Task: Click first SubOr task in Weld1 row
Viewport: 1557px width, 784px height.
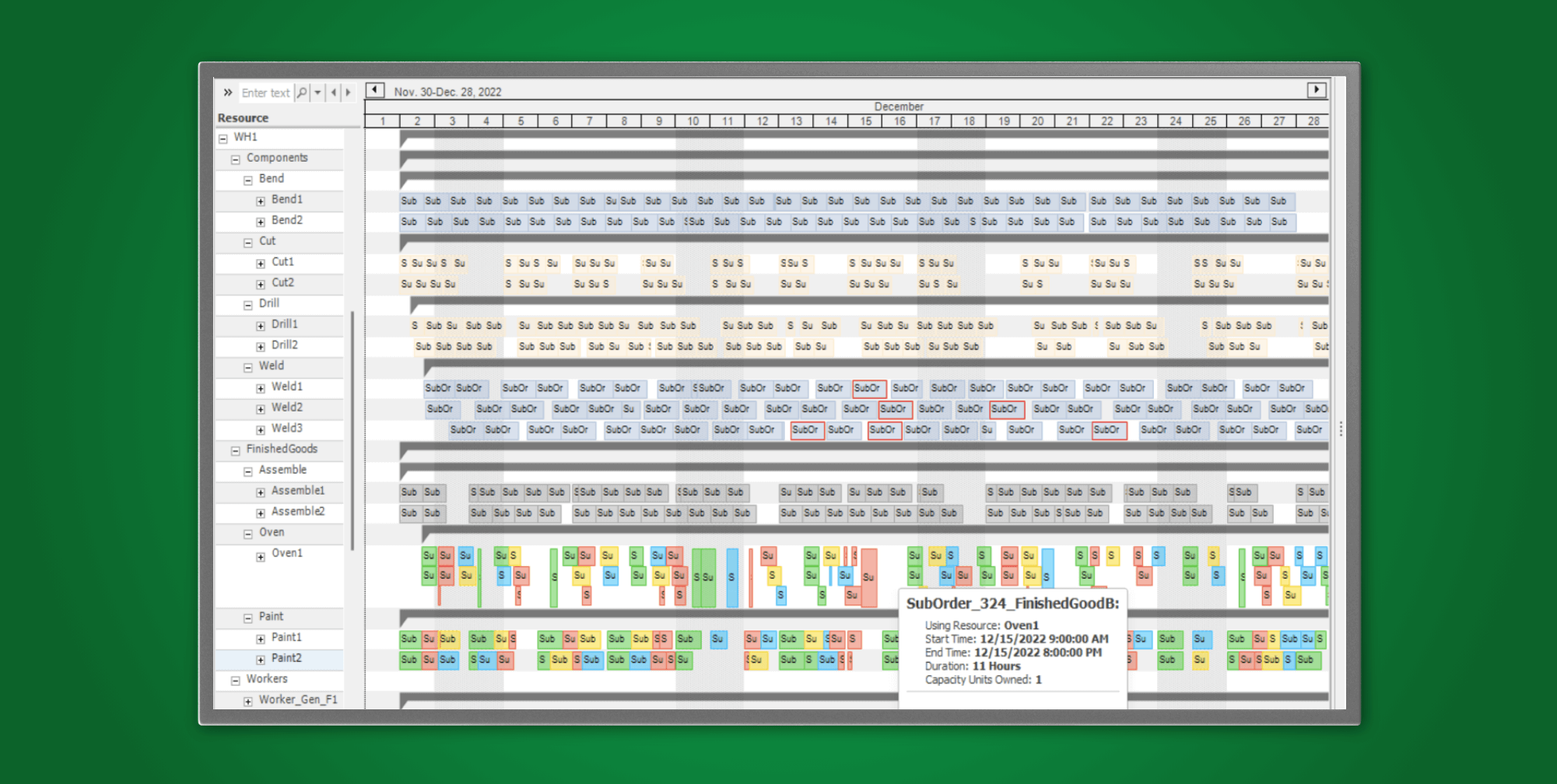Action: tap(437, 388)
